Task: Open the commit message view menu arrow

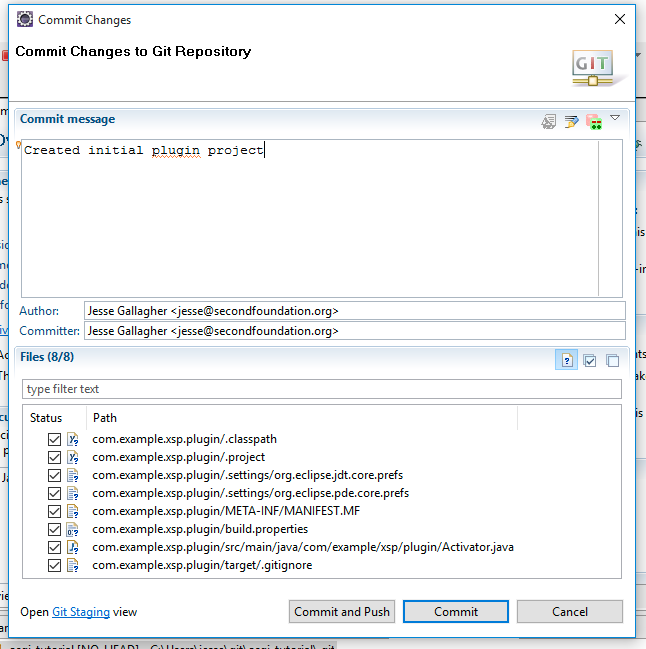Action: click(x=615, y=119)
